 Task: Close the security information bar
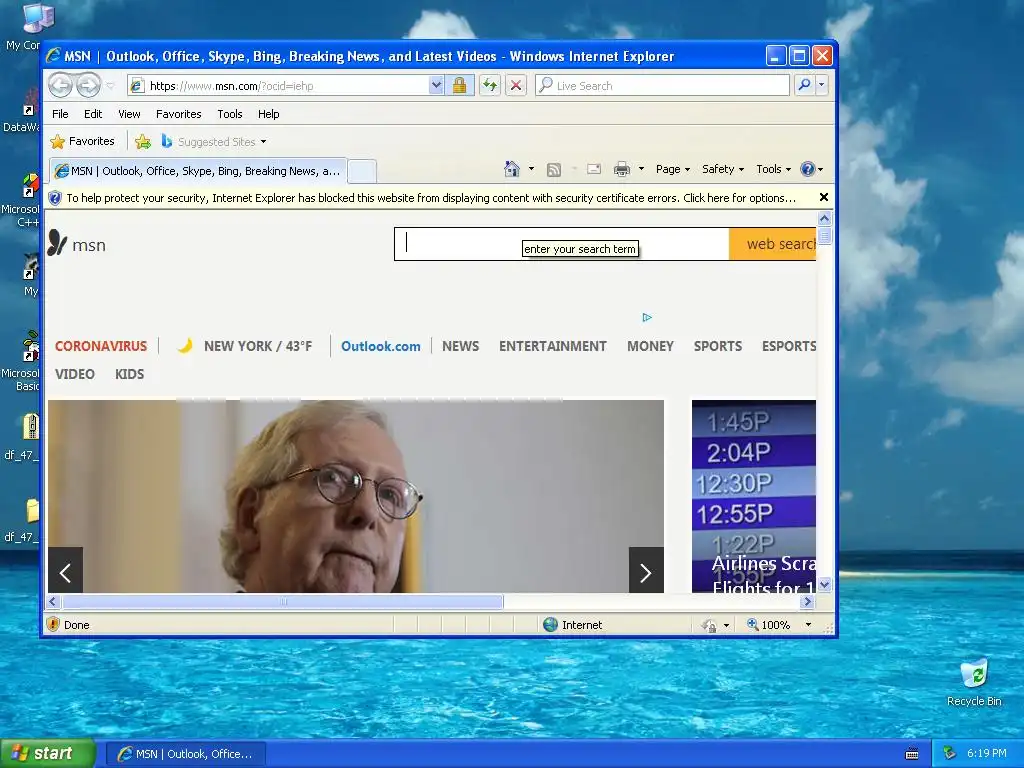click(x=824, y=197)
